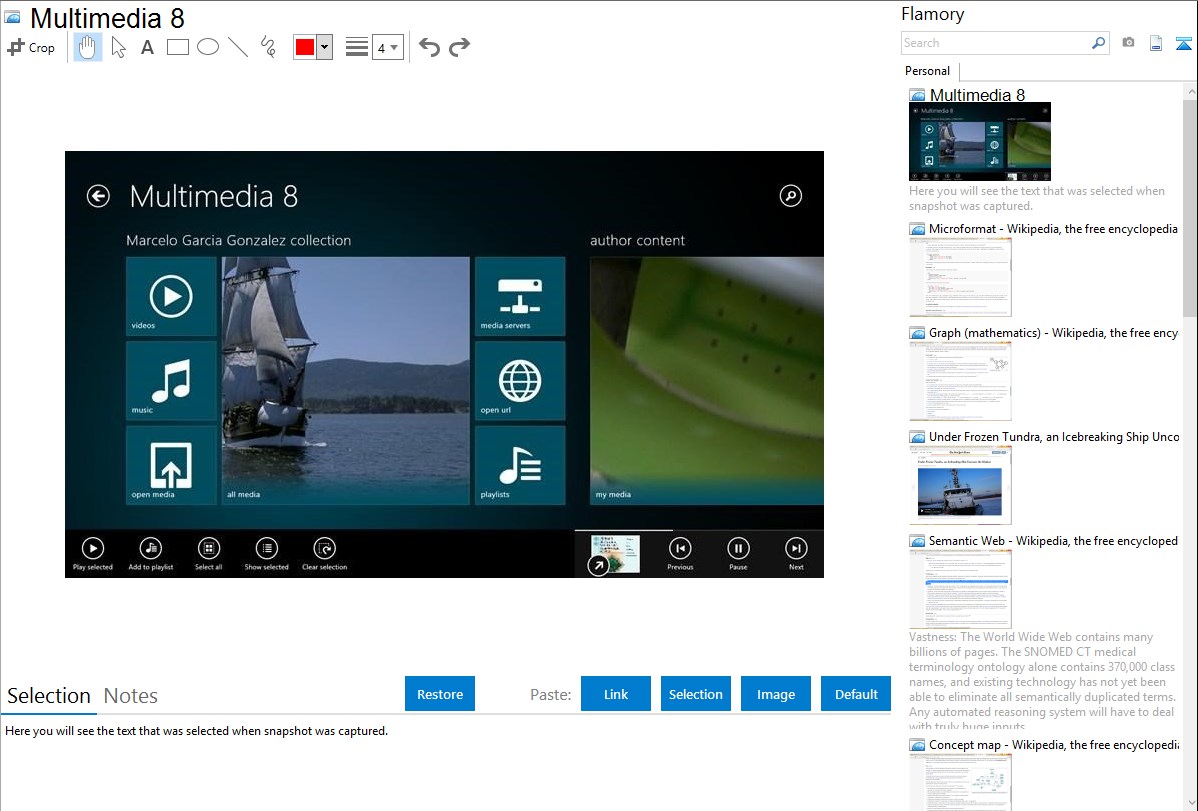The width and height of the screenshot is (1198, 811).
Task: Open the Graph (mathematics) snapshot thumbnail
Action: 960,381
